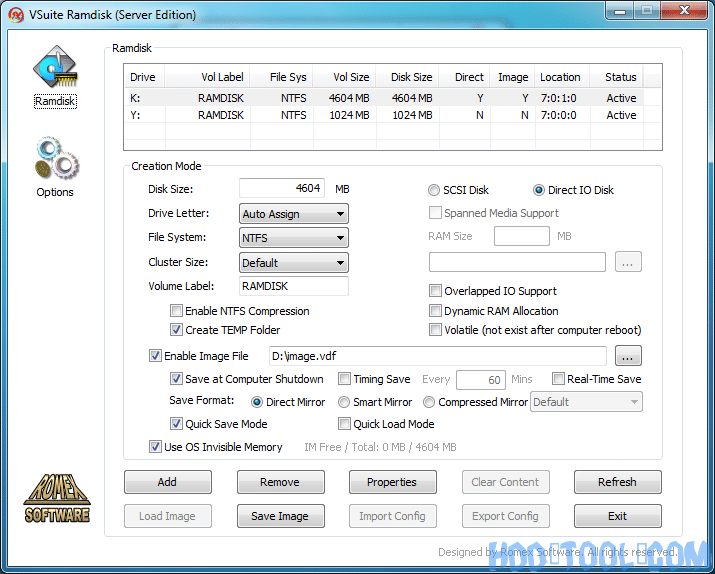The width and height of the screenshot is (715, 574).
Task: Click the Remove button
Action: click(x=280, y=482)
